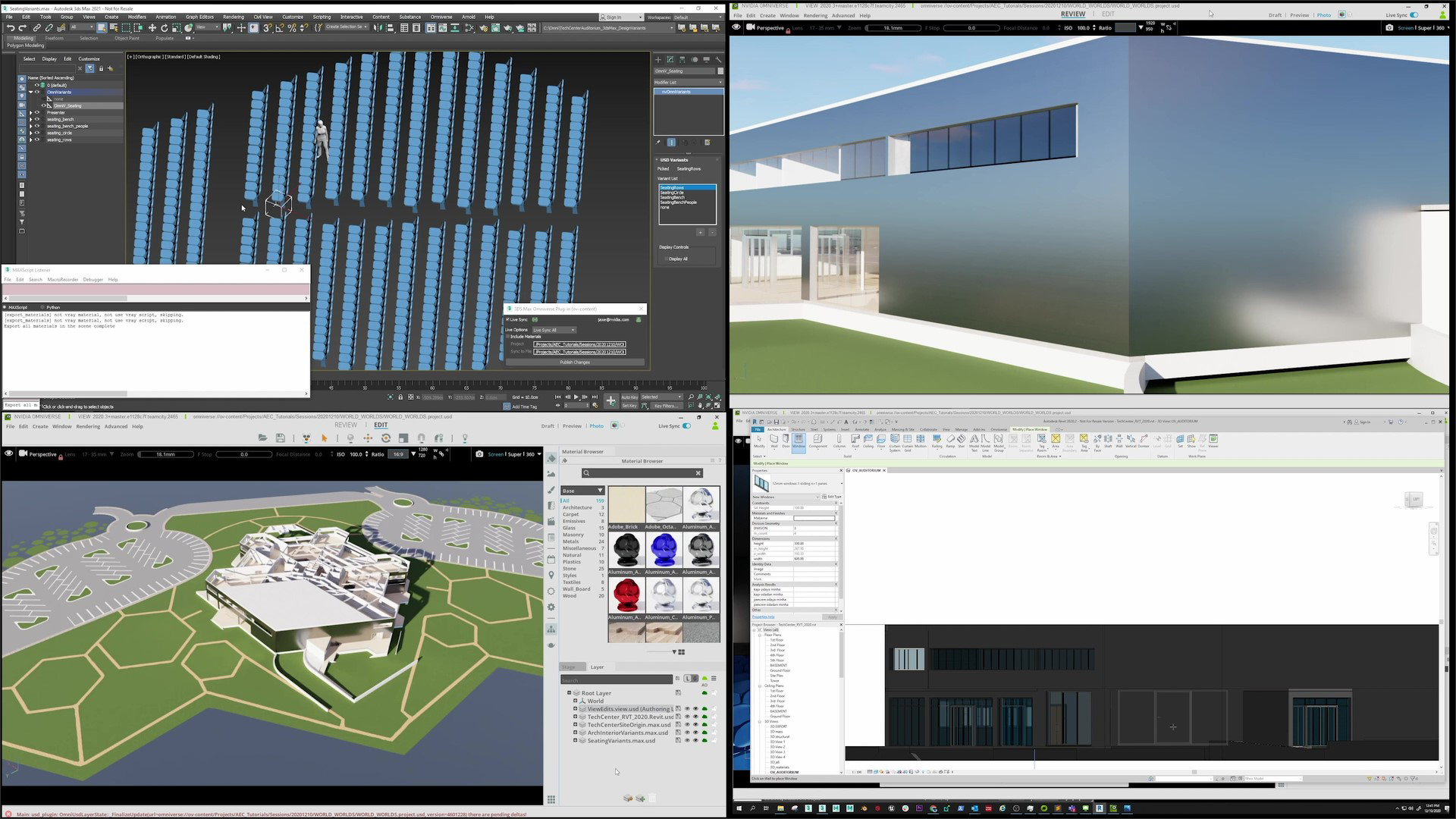
Task: Toggle Percent Snap in 3ds Max toolbar
Action: (x=292, y=28)
